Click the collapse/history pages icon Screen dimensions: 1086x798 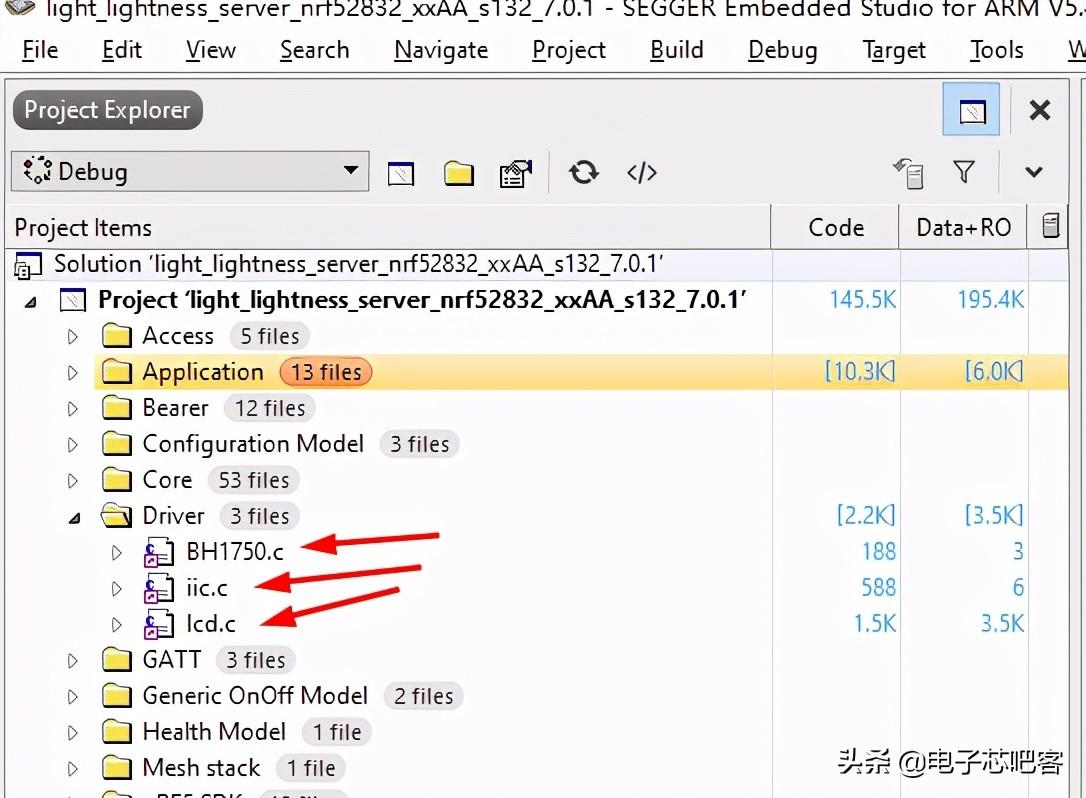pos(909,172)
